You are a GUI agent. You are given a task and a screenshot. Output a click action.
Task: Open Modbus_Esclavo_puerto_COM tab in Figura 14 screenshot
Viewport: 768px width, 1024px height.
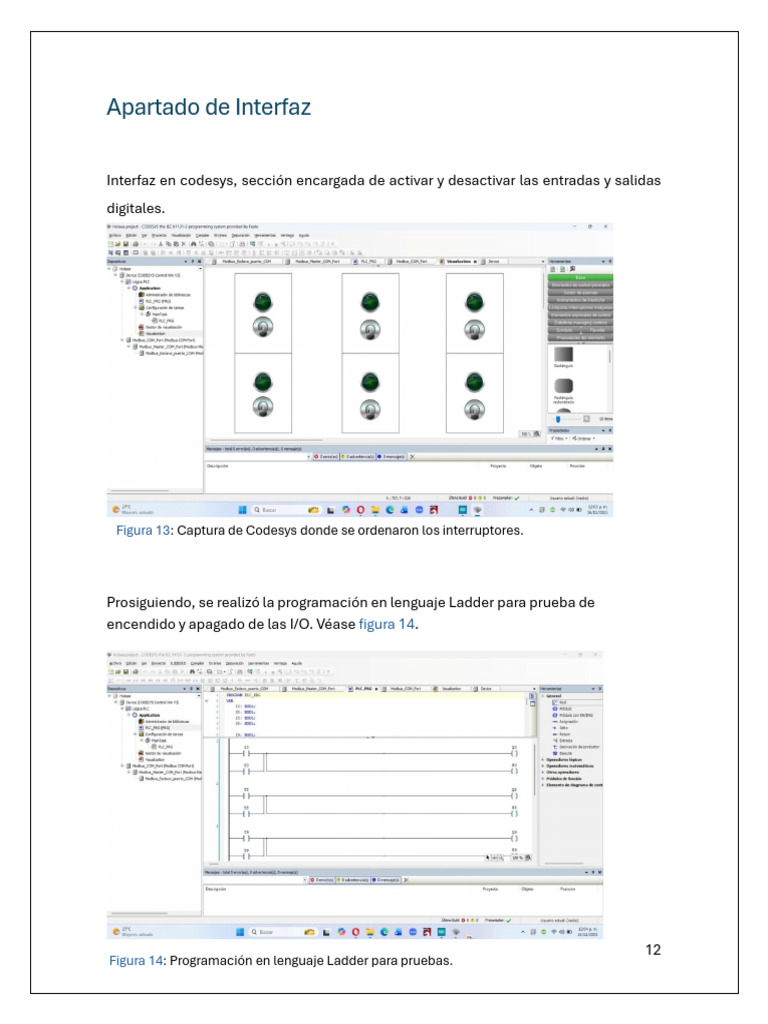pyautogui.click(x=242, y=688)
